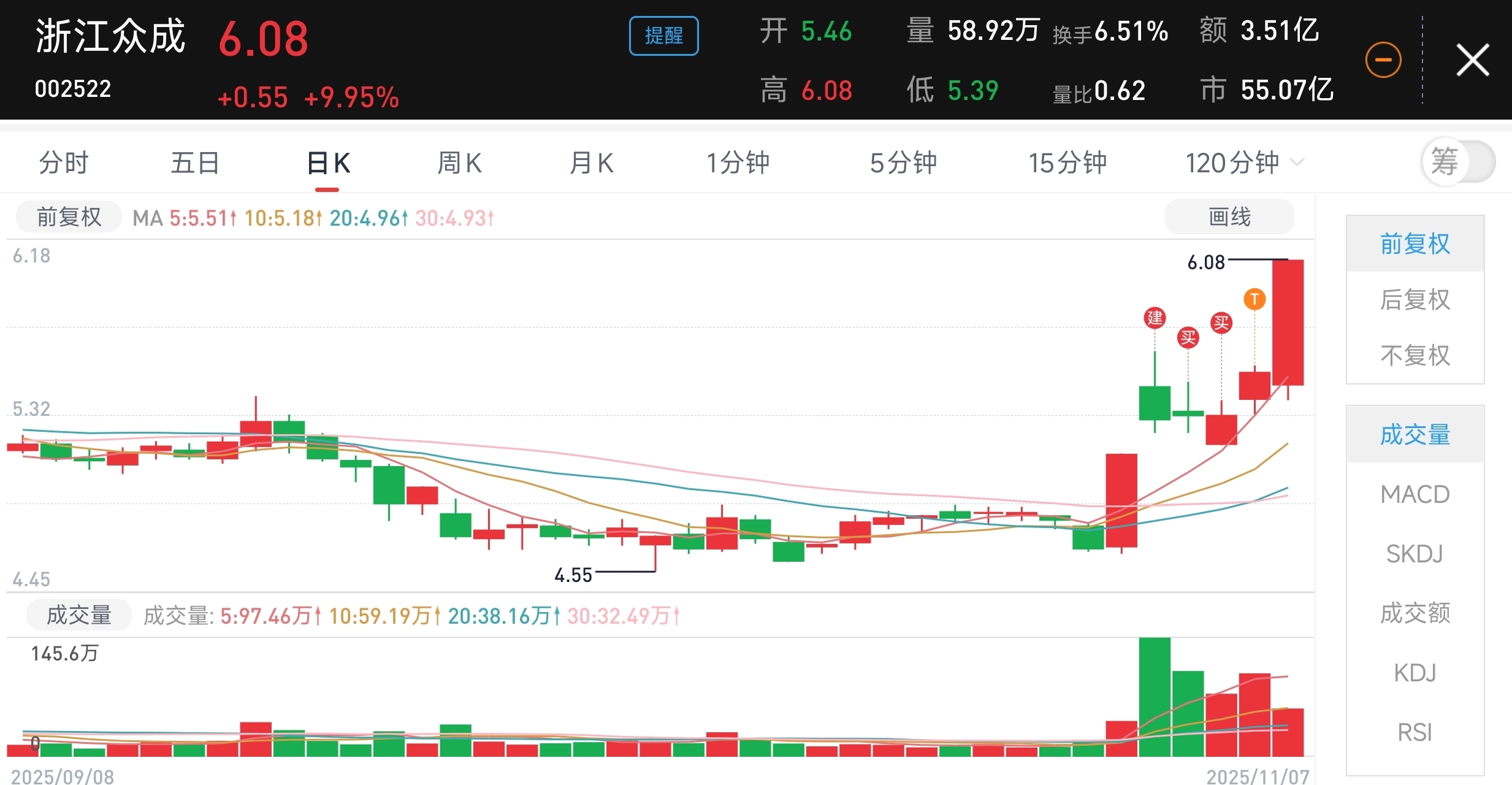1512x785 pixels.
Task: Select 不复权 adjustment option
Action: pos(1415,356)
